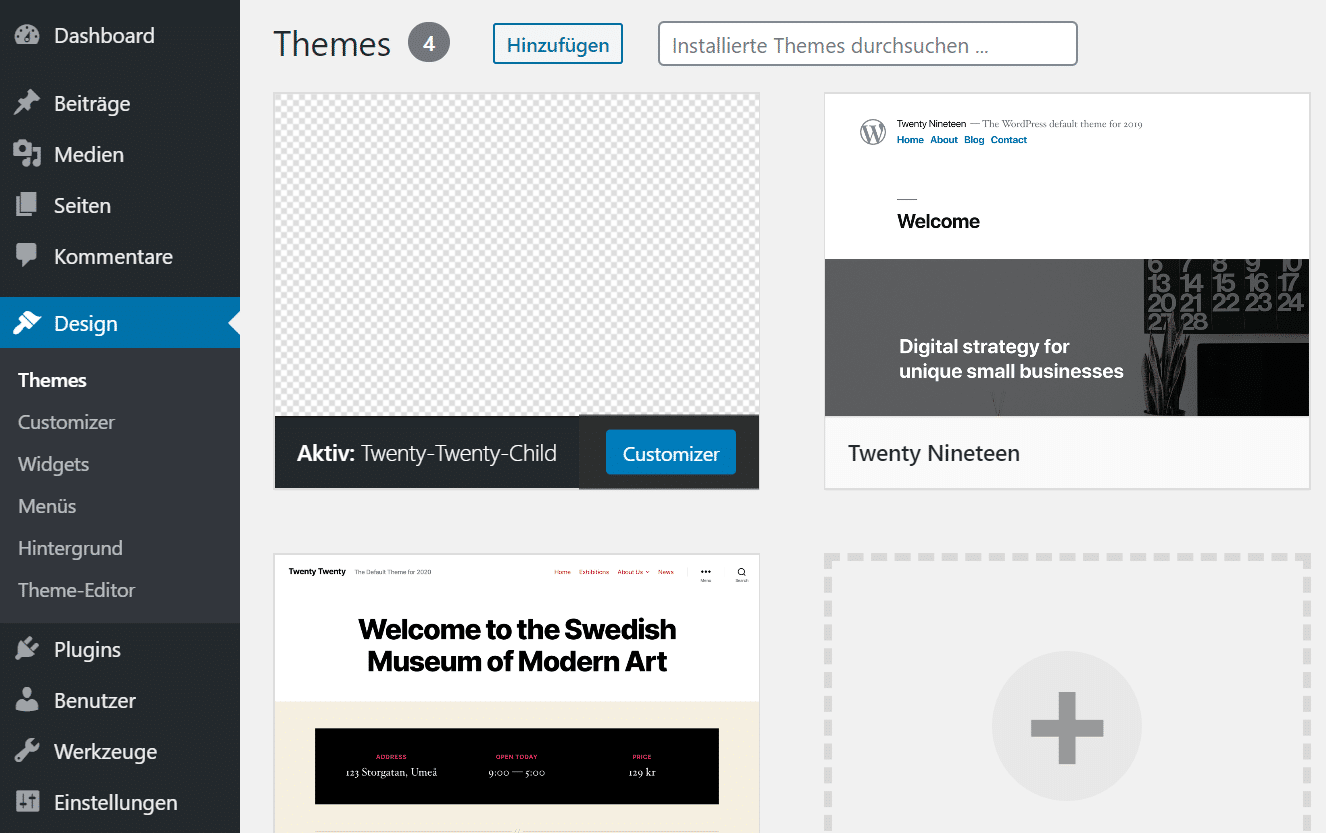Click the Medien media icon
This screenshot has height=833, width=1326.
click(27, 154)
